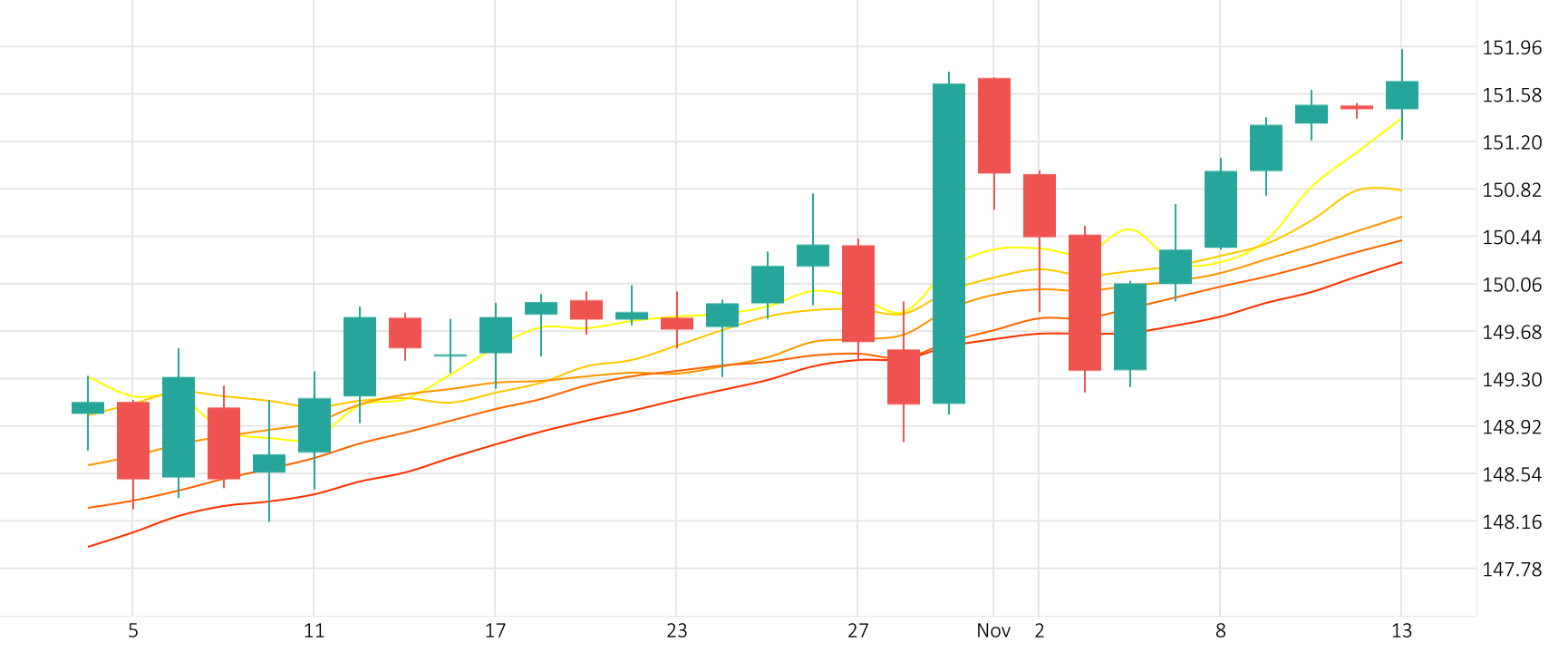This screenshot has width=1568, height=662.
Task: Click the 13 date label on time axis
Action: point(1401,631)
